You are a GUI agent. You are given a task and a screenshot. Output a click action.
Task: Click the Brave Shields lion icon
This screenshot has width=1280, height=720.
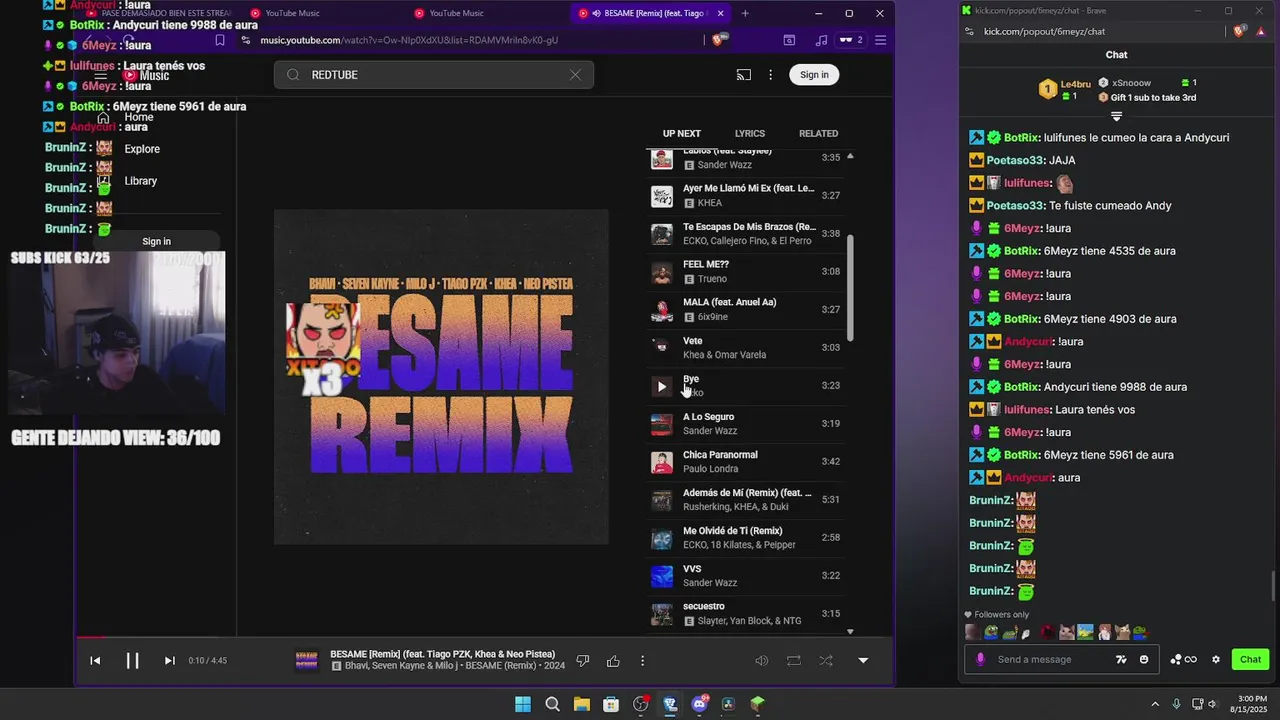718,40
